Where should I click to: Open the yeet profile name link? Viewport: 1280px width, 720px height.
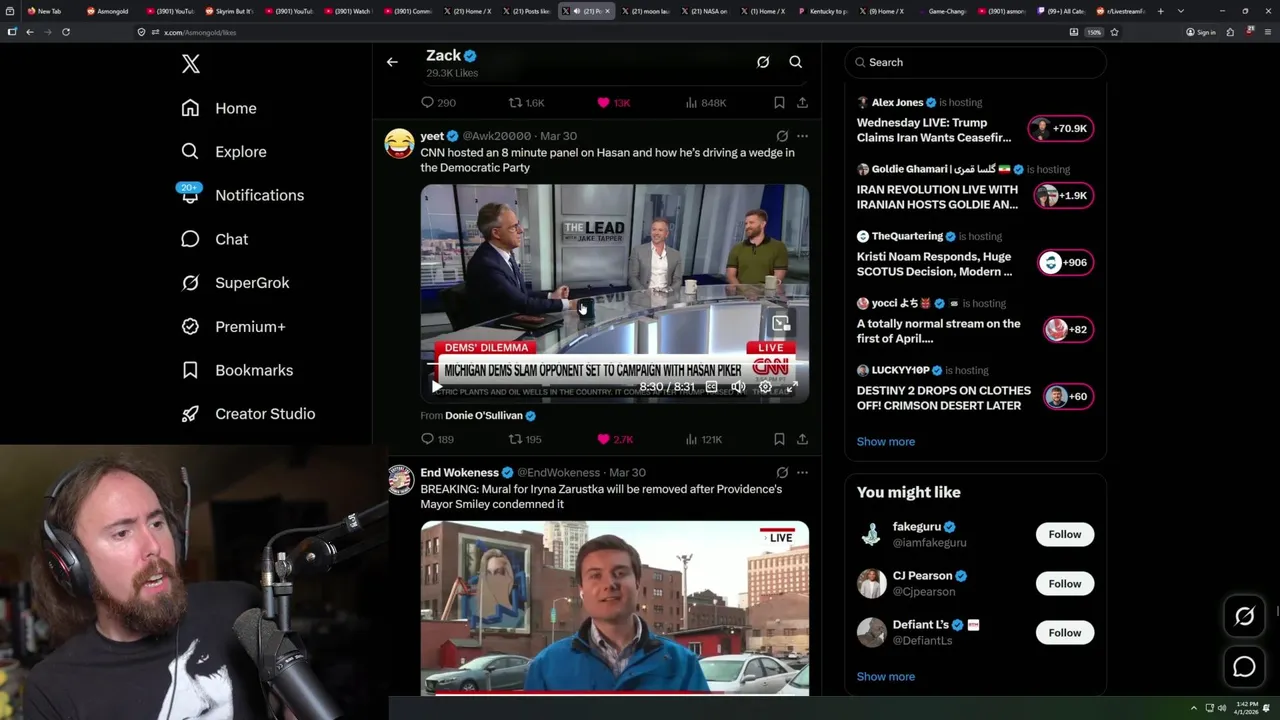pyautogui.click(x=432, y=136)
